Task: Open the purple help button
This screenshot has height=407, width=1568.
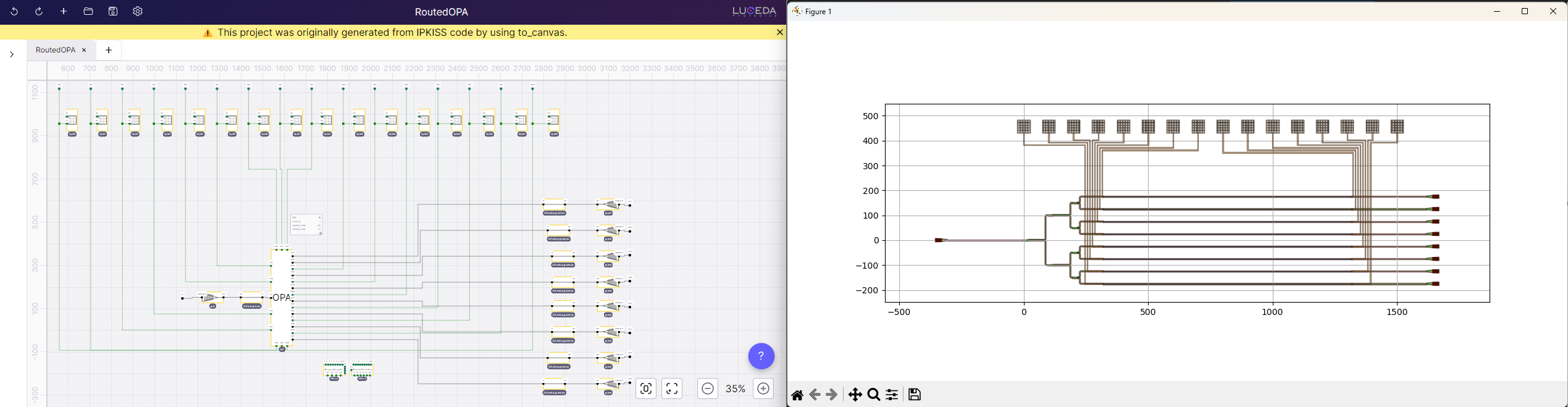Action: click(x=761, y=356)
